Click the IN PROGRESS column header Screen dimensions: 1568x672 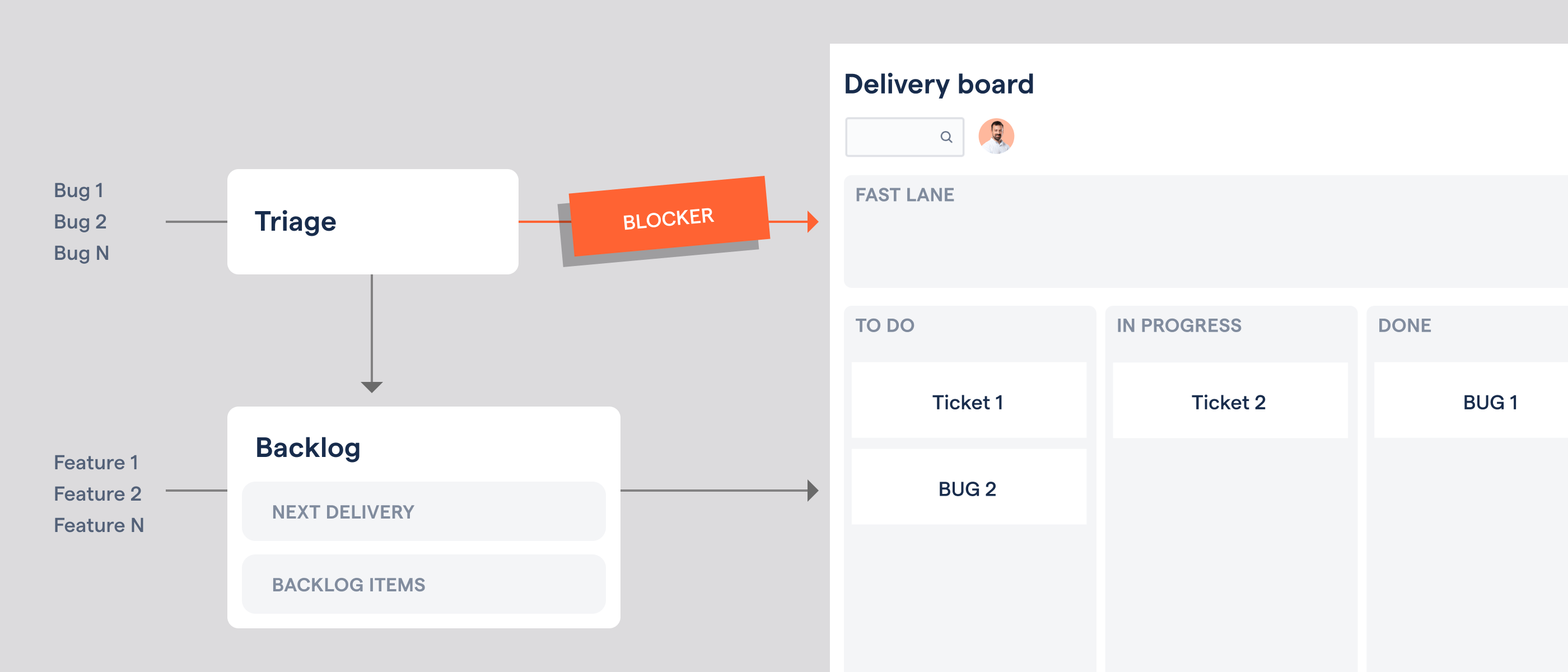(1178, 326)
